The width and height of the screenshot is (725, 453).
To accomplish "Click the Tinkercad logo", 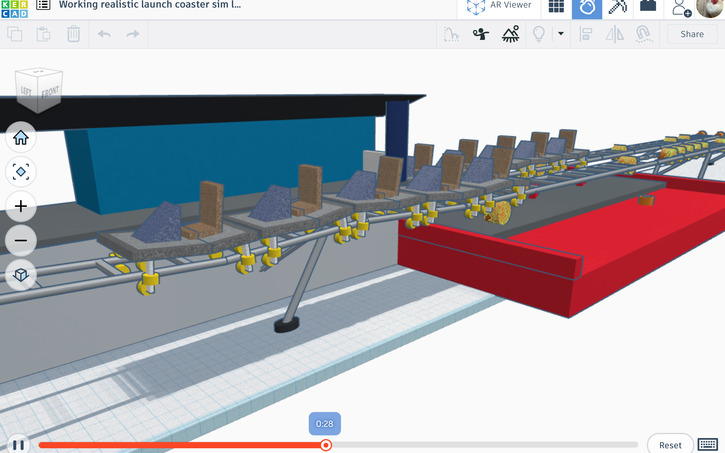I will coord(14,8).
